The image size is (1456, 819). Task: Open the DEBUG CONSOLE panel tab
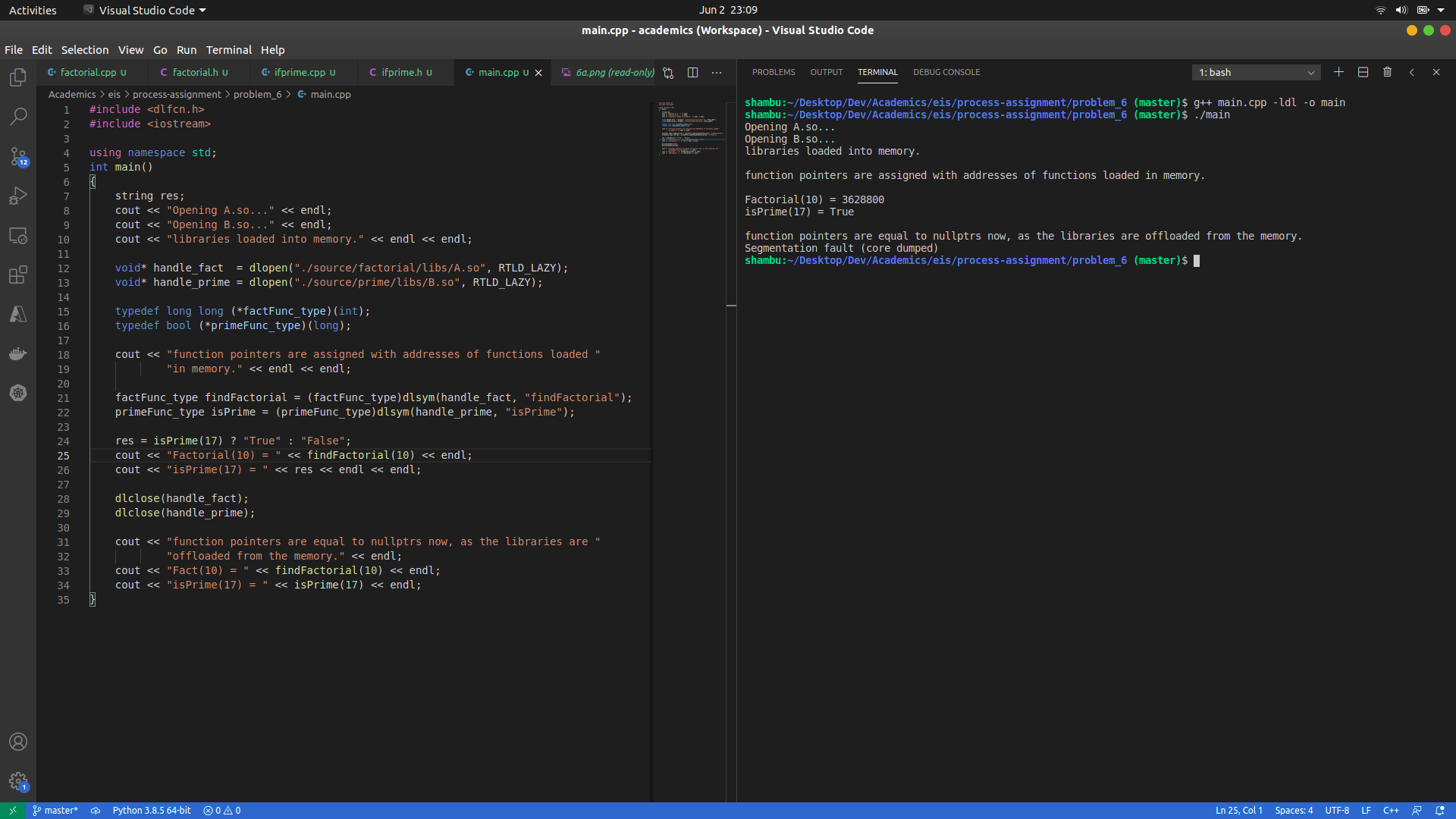click(946, 73)
